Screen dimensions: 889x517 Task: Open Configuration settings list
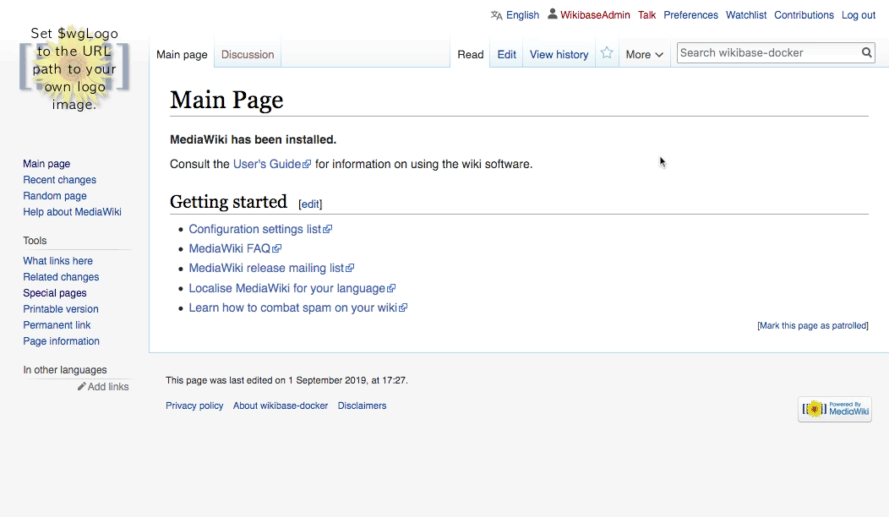pos(260,229)
